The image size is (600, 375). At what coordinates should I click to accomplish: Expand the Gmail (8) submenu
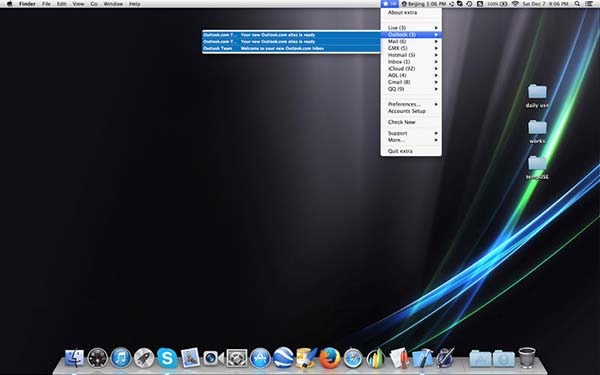coord(411,82)
